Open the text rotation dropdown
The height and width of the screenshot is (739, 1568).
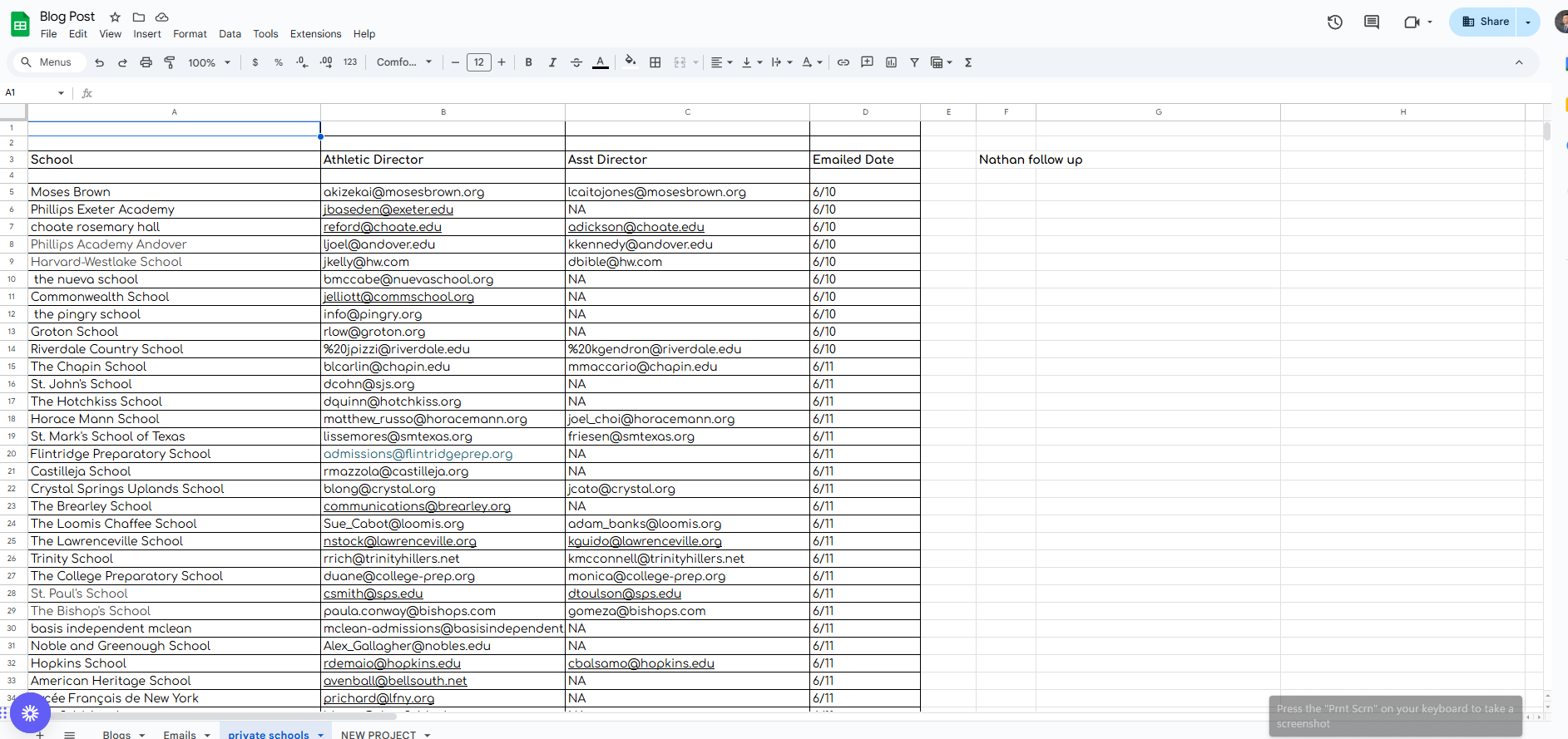pos(812,62)
